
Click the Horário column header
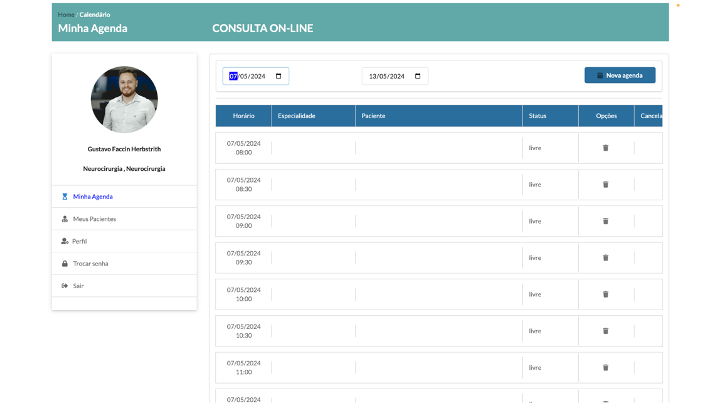click(244, 116)
